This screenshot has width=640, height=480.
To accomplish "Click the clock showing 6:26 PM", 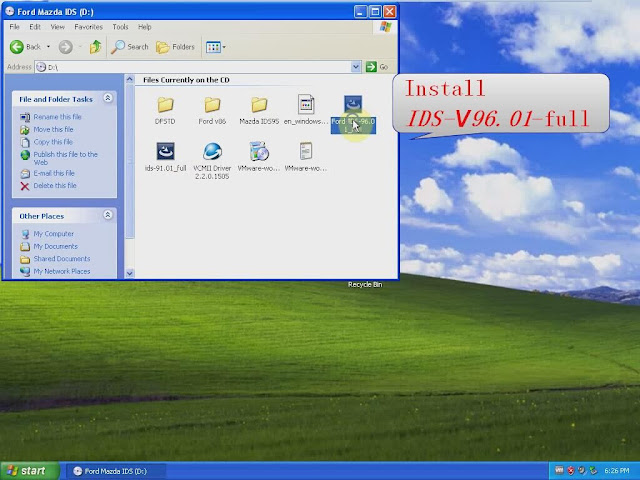I will coord(616,471).
